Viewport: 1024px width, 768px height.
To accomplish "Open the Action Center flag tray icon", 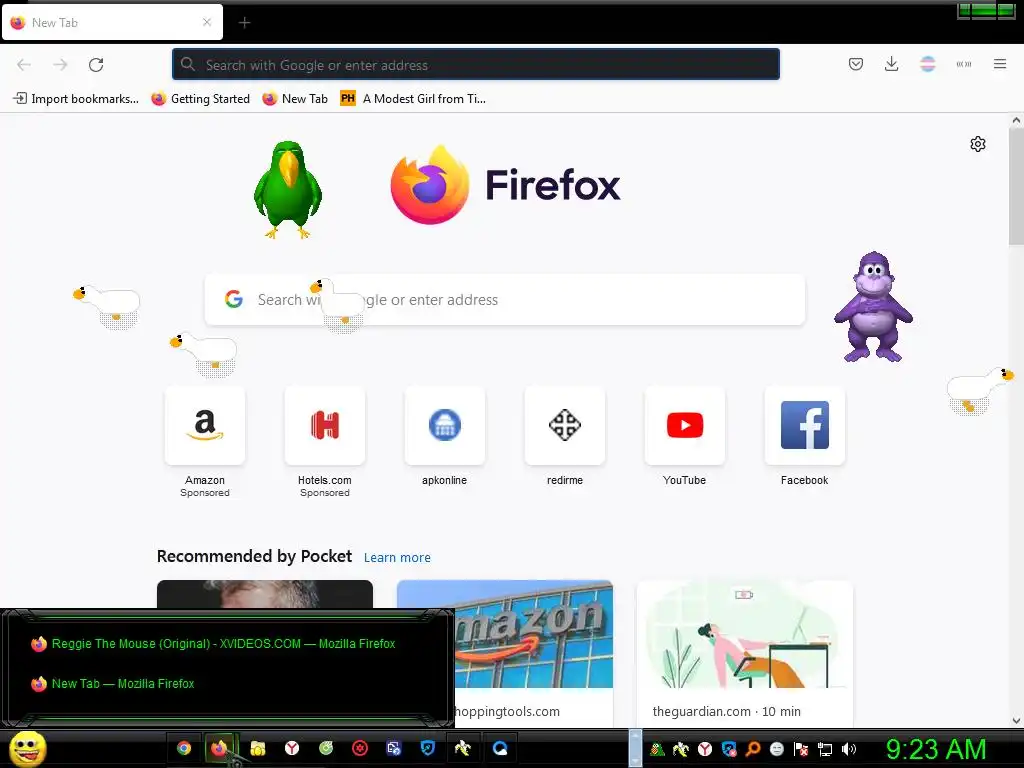I will click(801, 750).
